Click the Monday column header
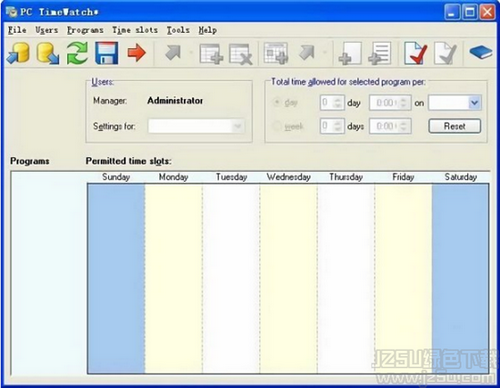 pos(173,177)
